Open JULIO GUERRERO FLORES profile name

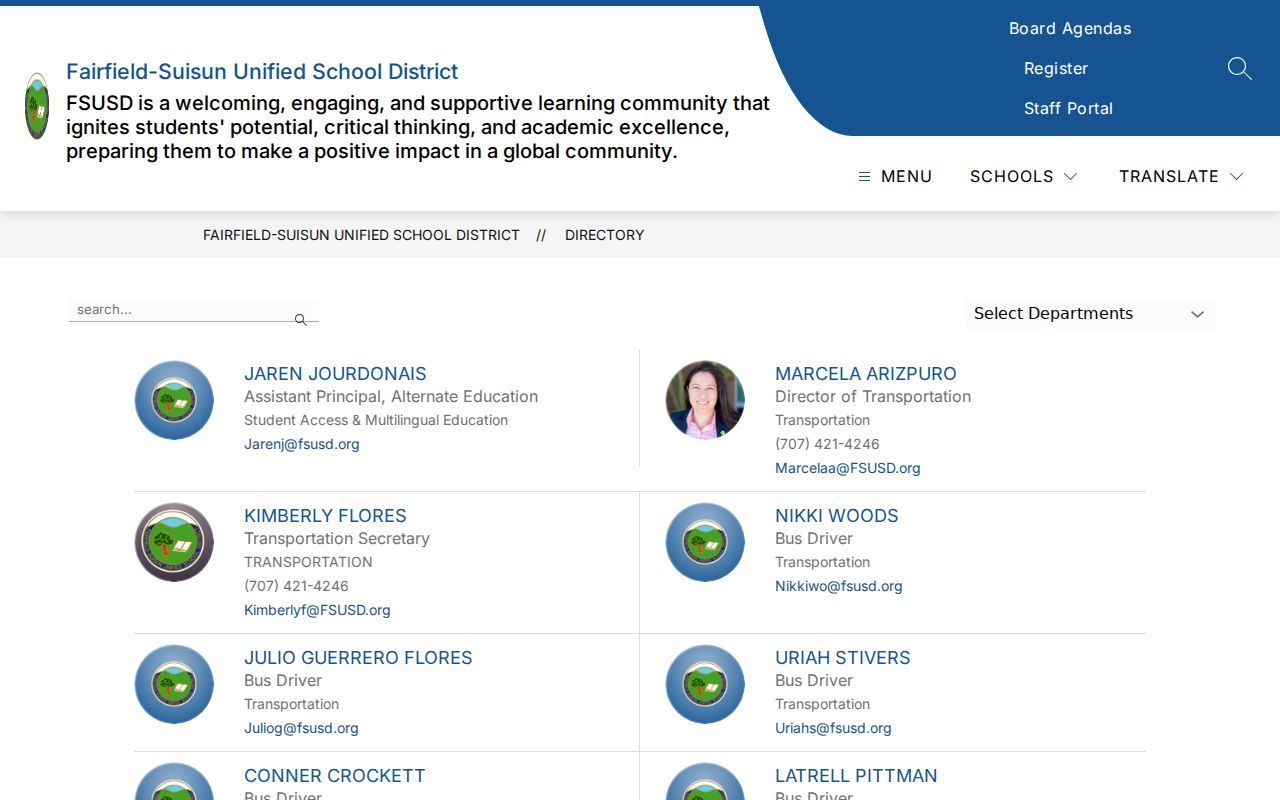358,657
